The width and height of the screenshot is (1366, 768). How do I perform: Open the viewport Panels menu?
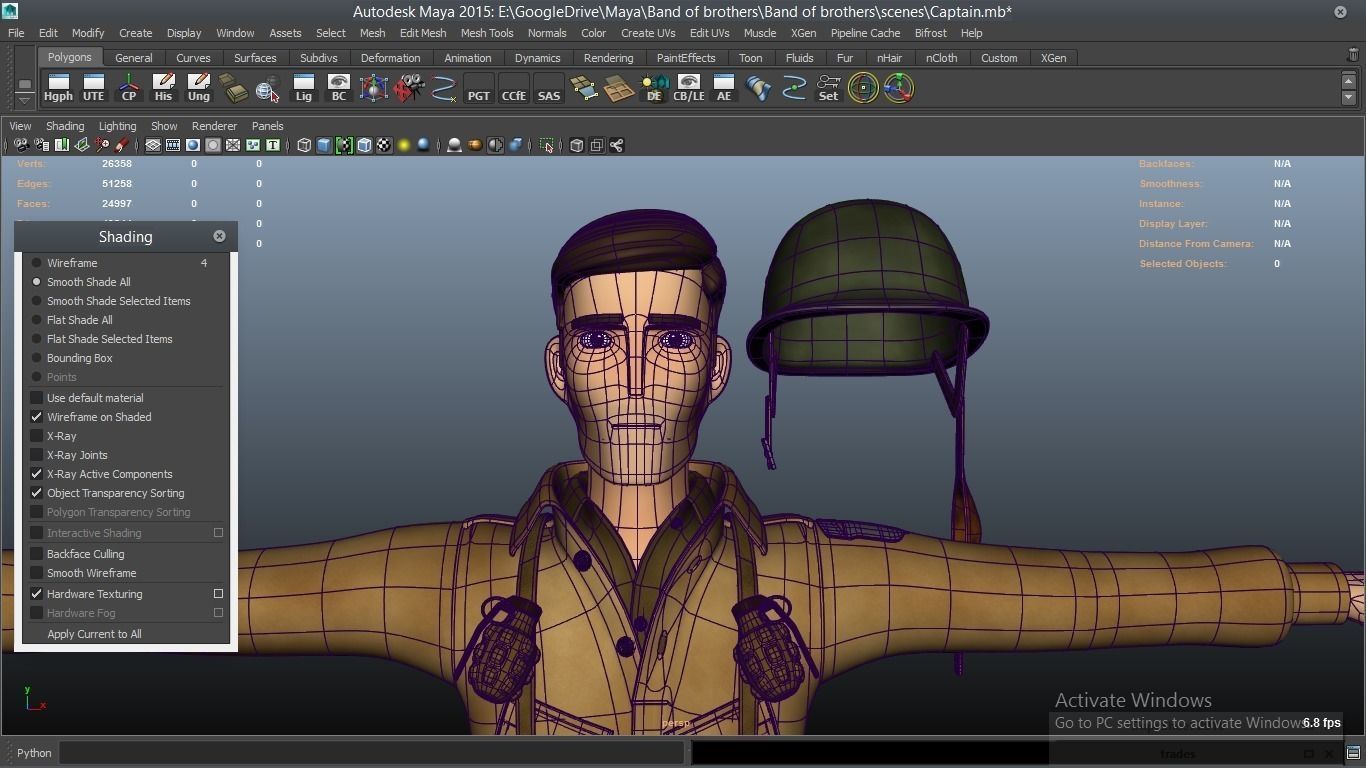267,126
